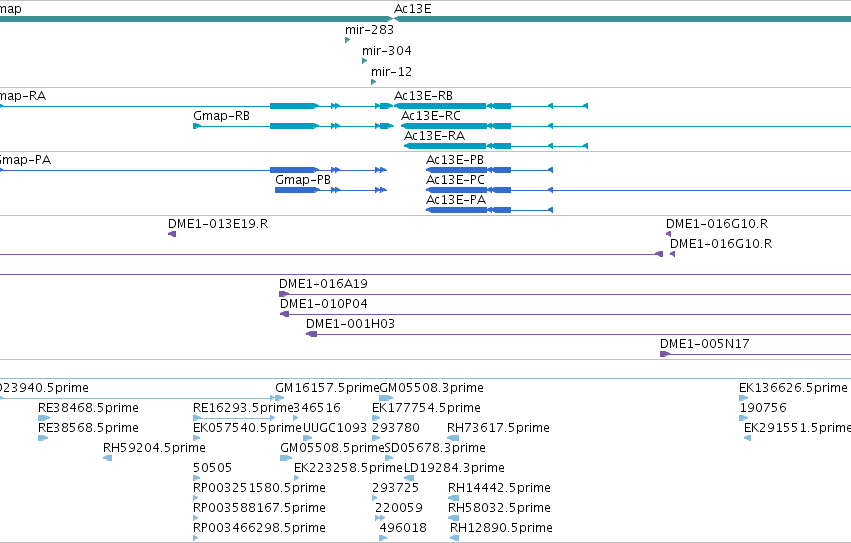The width and height of the screenshot is (851, 543).
Task: Click the RH58032.5prime EST glyph
Action: click(x=454, y=518)
